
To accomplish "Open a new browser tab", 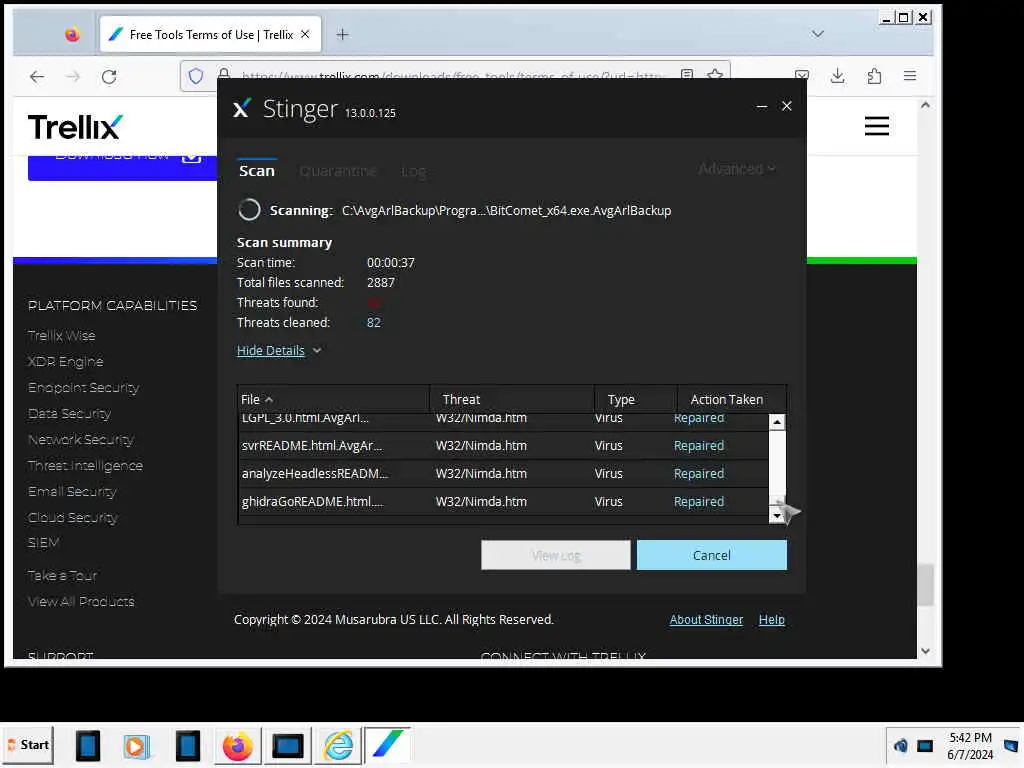I will click(342, 35).
